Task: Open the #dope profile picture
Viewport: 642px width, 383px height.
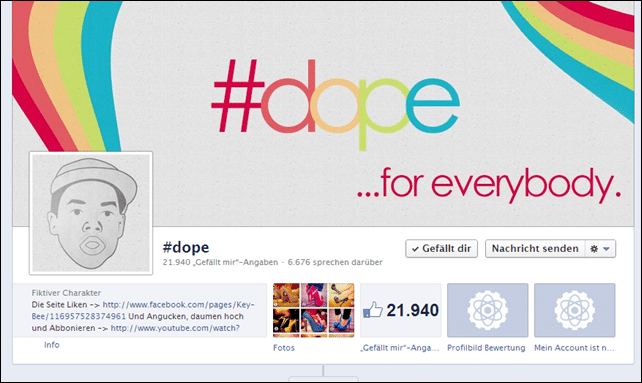Action: 91,213
